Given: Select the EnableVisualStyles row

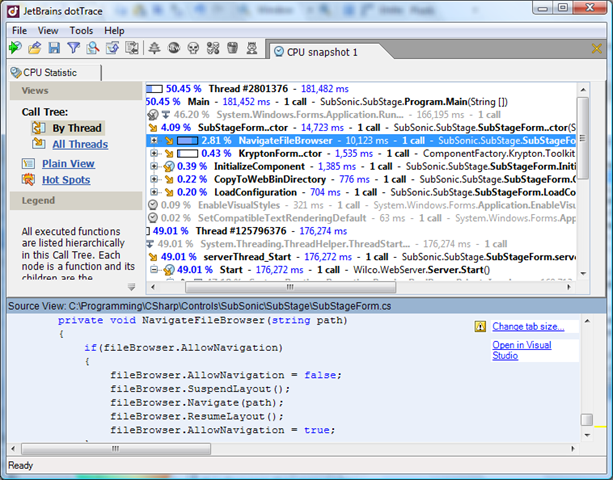Looking at the screenshot, I should click(361, 205).
